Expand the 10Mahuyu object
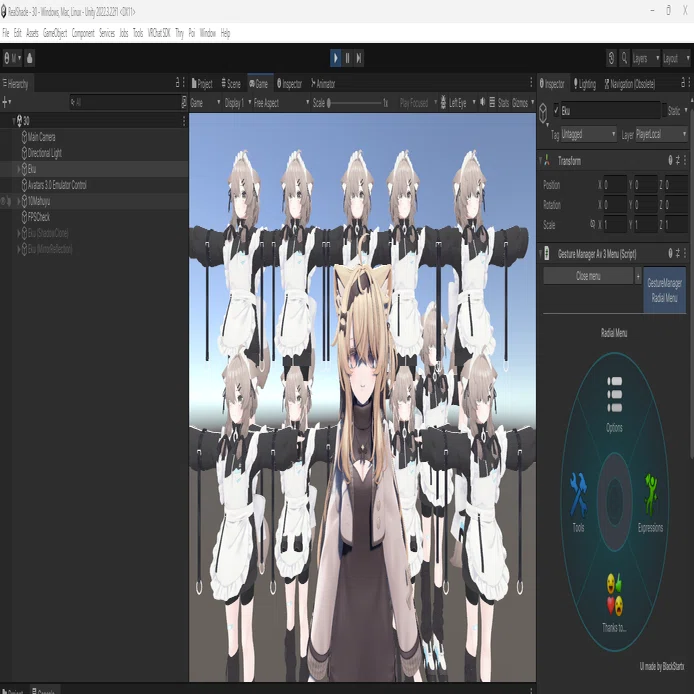This screenshot has height=694, width=694. (19, 201)
